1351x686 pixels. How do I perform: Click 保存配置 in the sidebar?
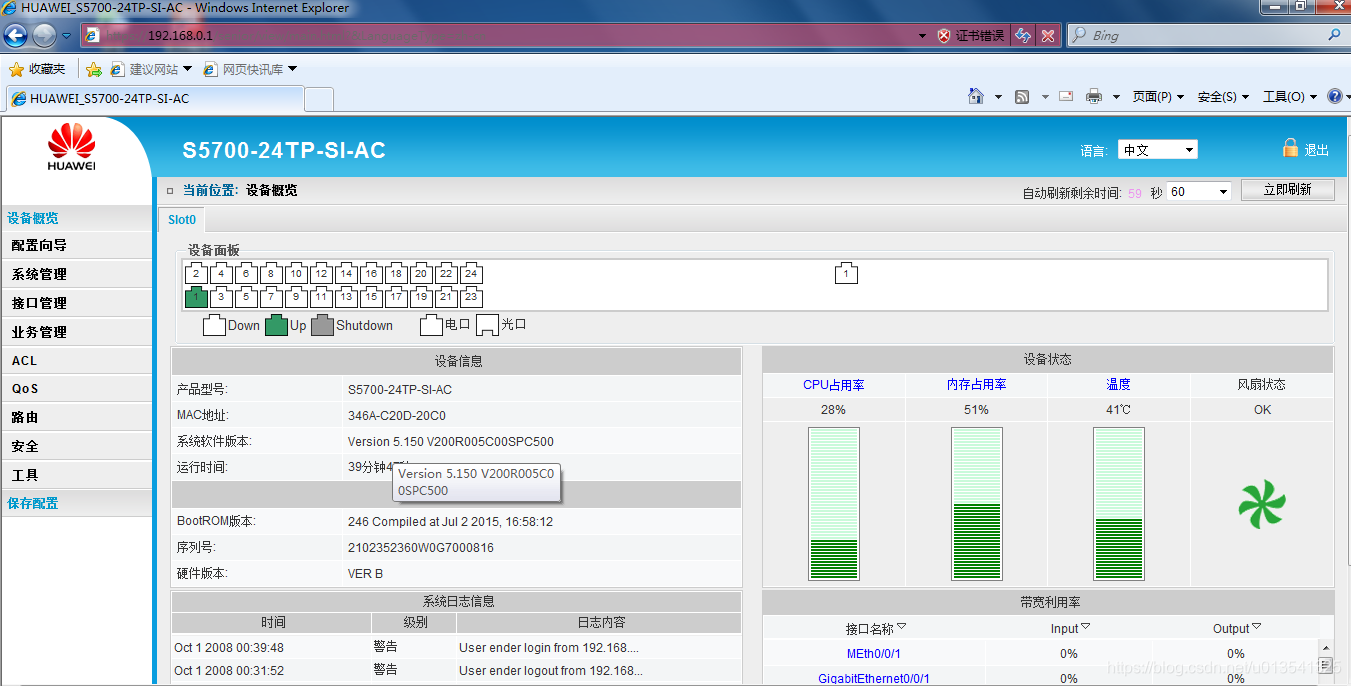[77, 504]
